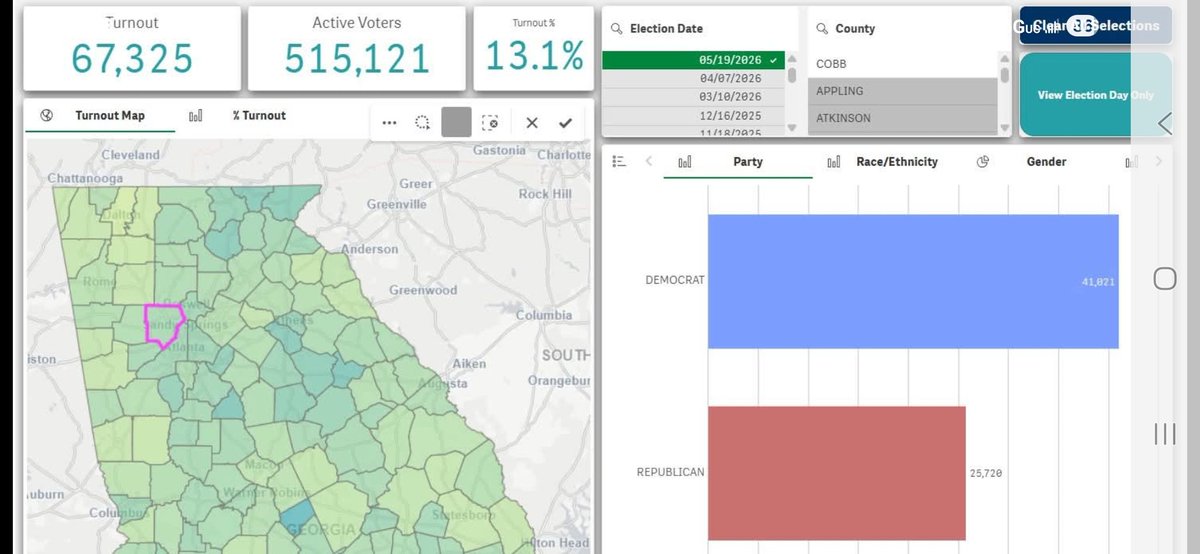Select ATKINSON in County list
Viewport: 1200px width, 554px height.
coord(902,118)
